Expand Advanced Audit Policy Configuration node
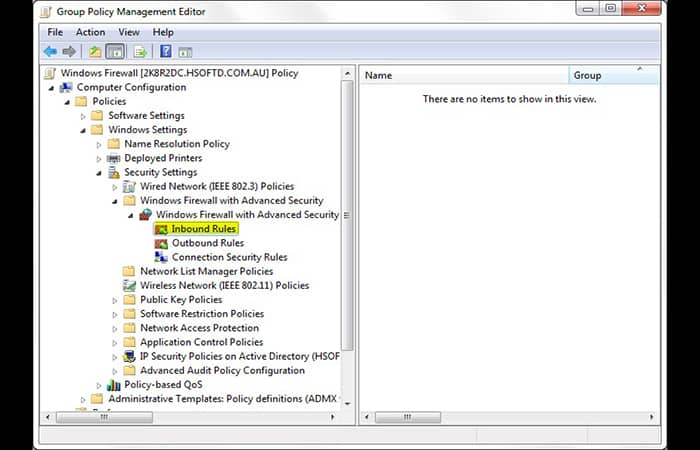The width and height of the screenshot is (700, 450). coord(115,371)
